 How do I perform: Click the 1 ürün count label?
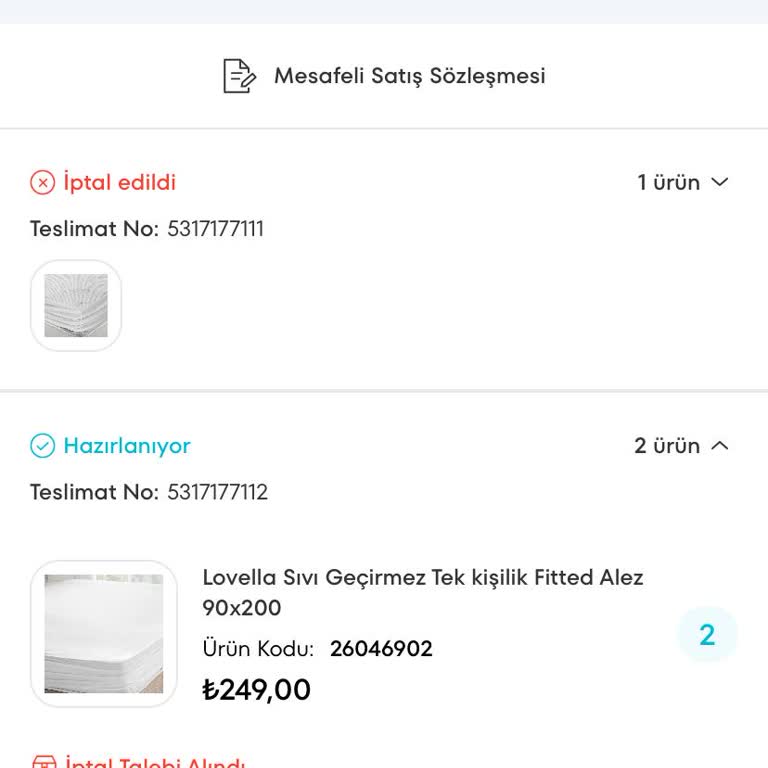(x=668, y=182)
